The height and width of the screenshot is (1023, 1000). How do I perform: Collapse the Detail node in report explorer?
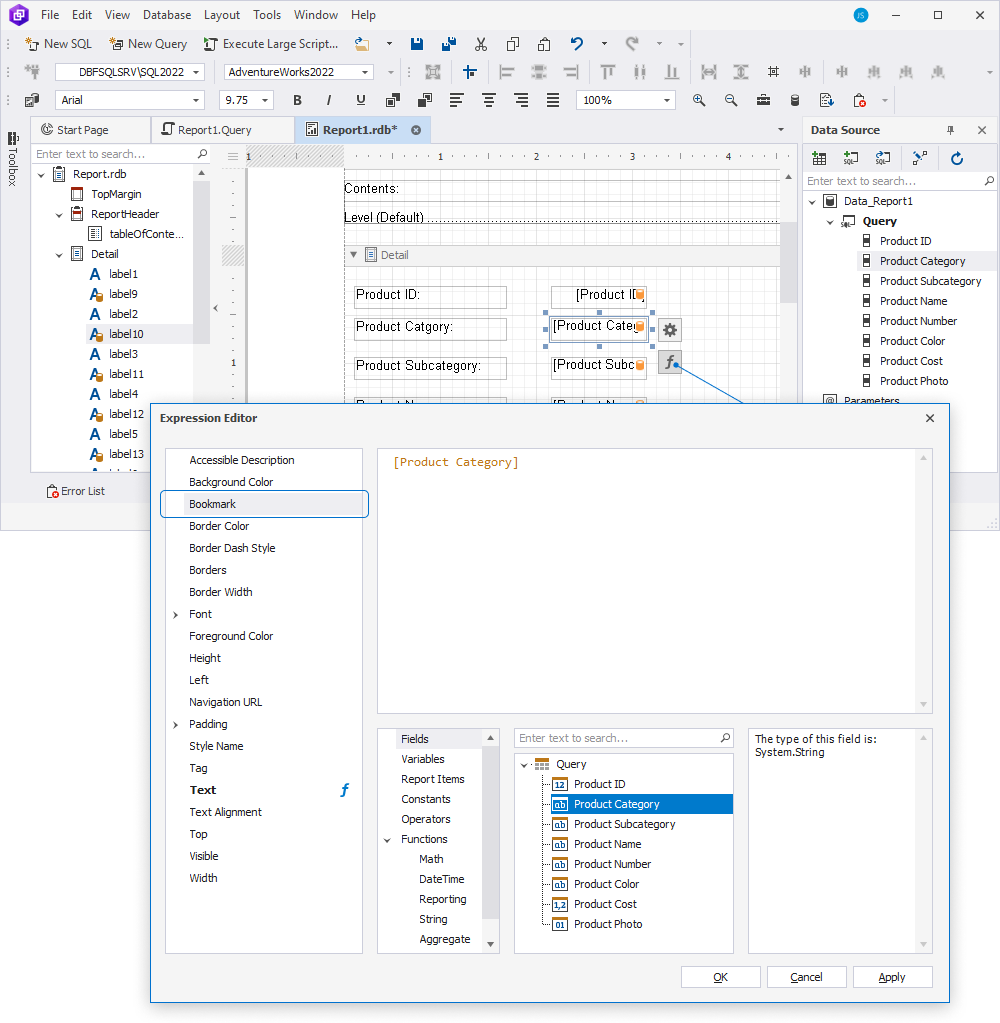pyautogui.click(x=59, y=254)
